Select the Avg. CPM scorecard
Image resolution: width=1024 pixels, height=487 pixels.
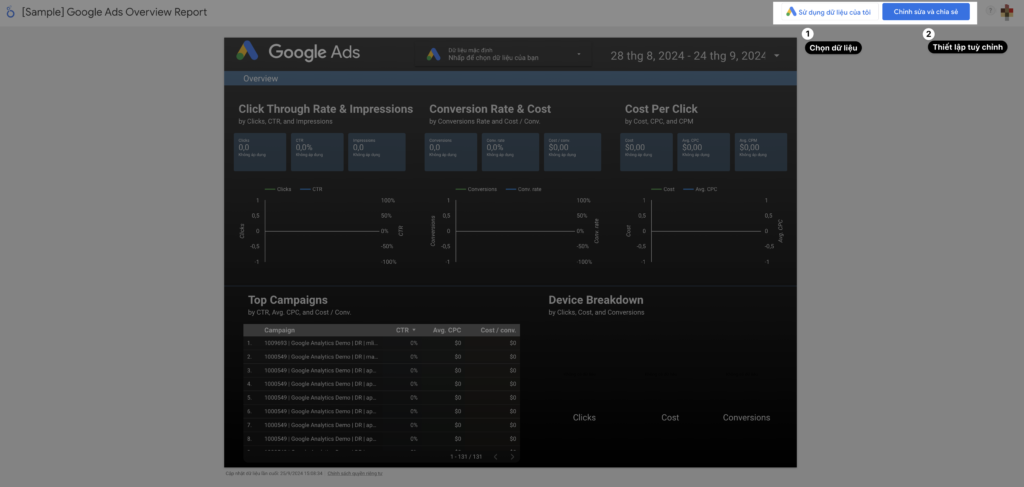click(761, 152)
